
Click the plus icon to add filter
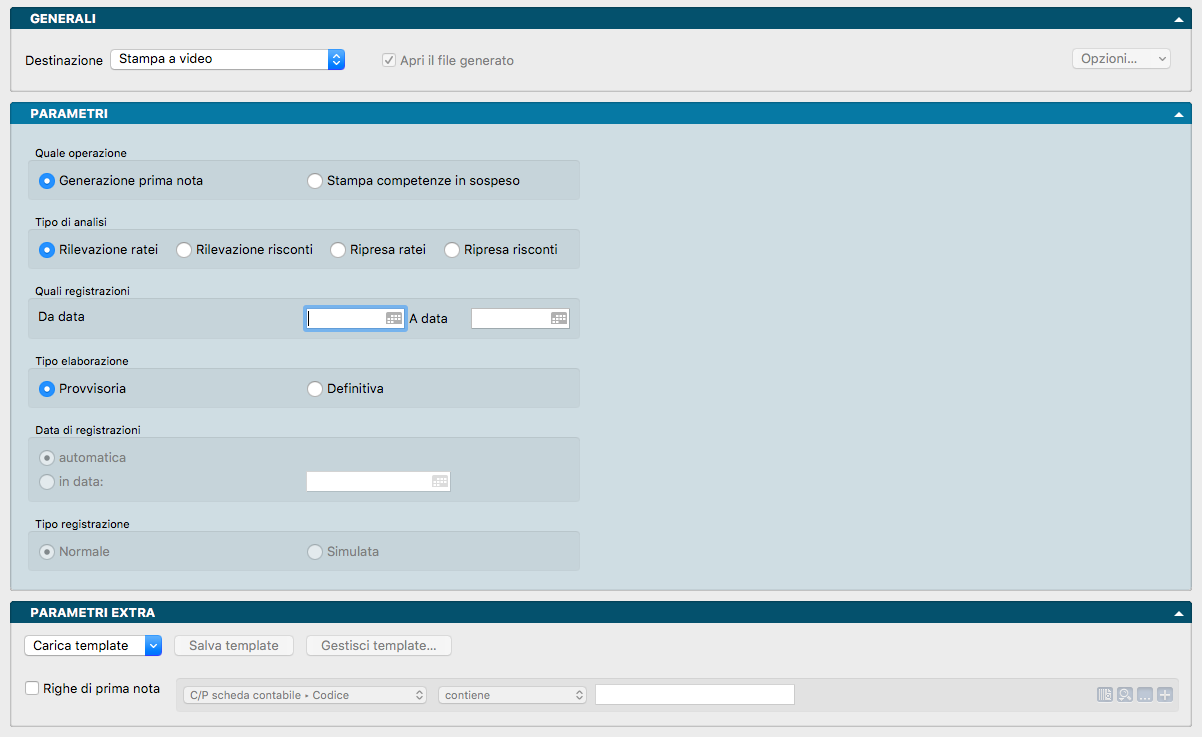click(1165, 695)
